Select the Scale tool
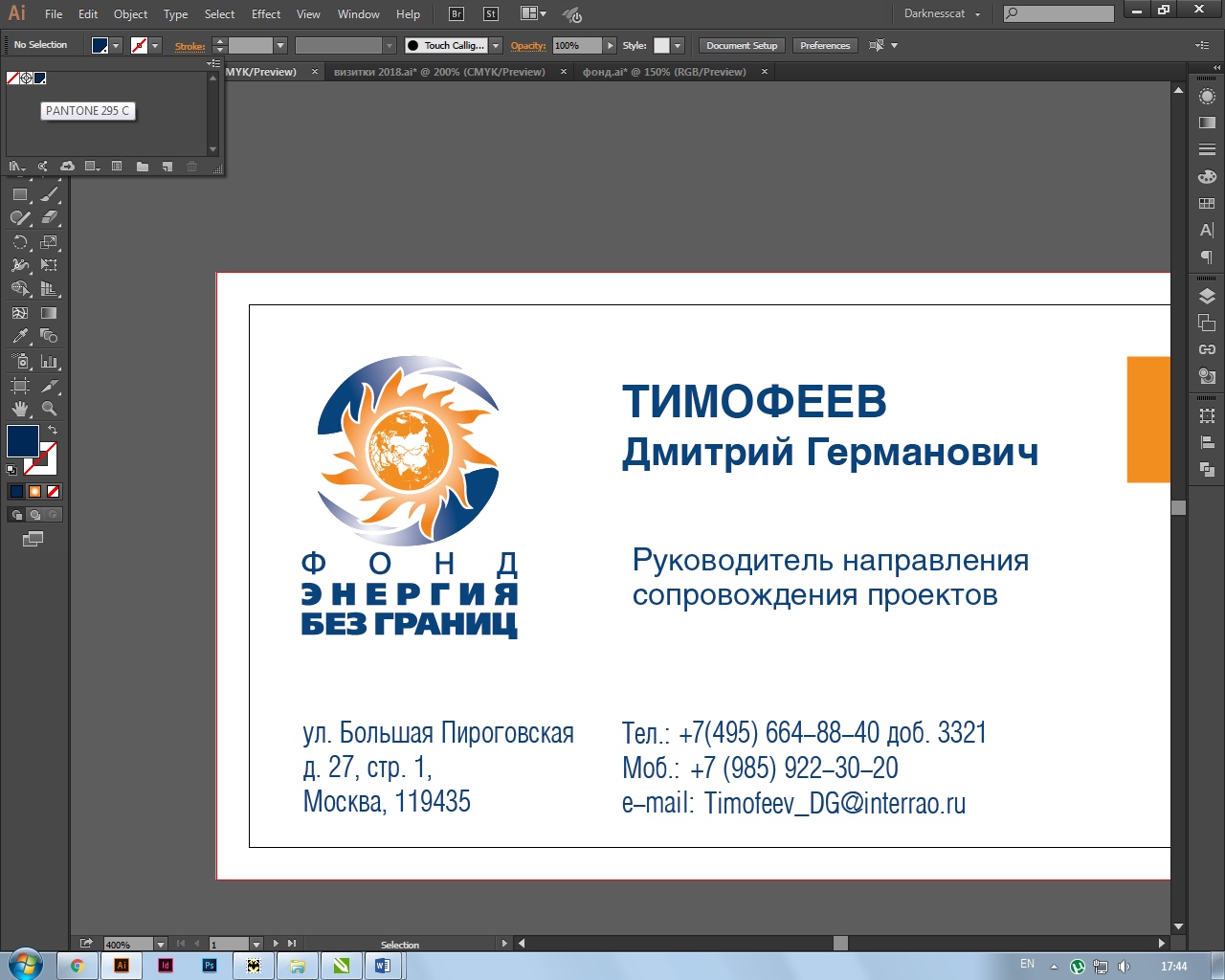The image size is (1225, 980). pos(50,242)
